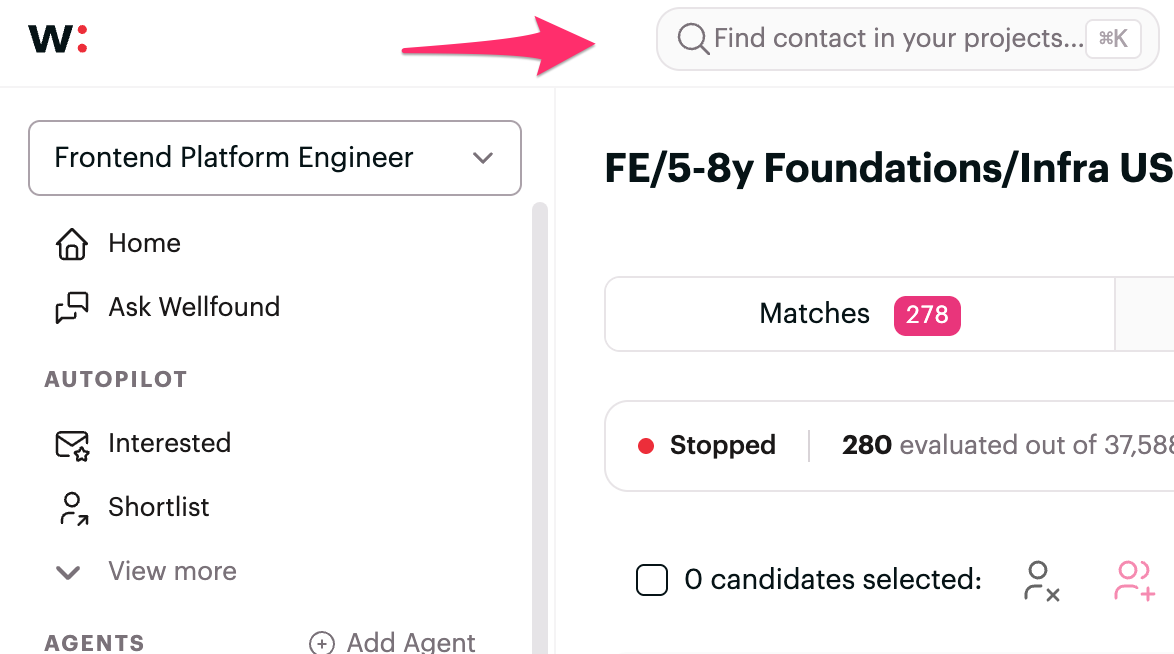
Task: Focus the Find contact search field
Action: click(895, 39)
